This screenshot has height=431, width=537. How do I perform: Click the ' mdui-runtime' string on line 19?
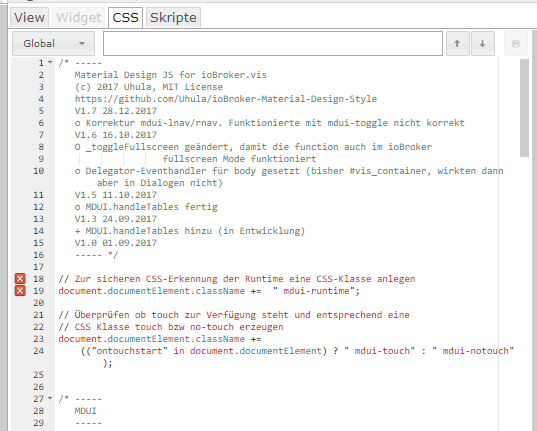pyautogui.click(x=314, y=291)
